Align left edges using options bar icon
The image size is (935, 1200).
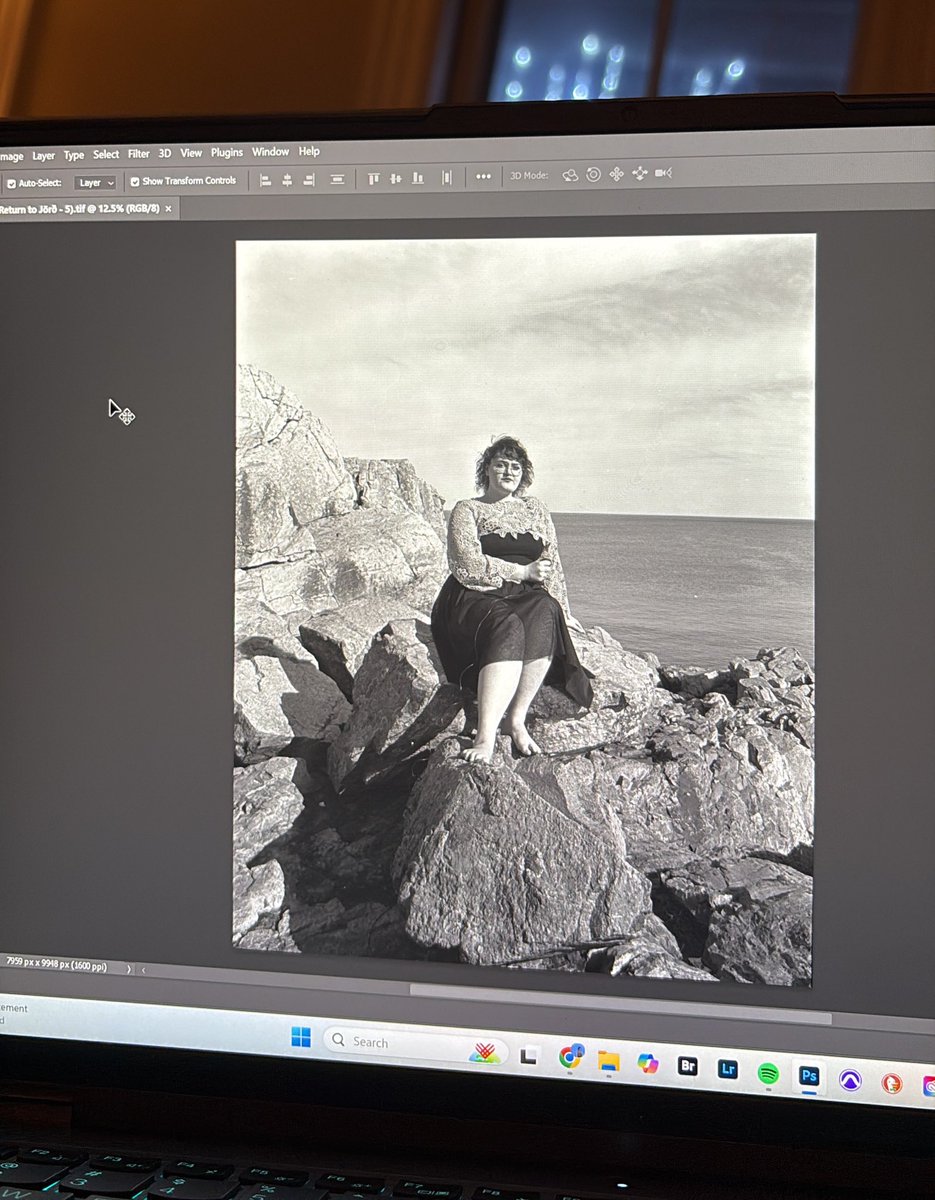(x=266, y=180)
